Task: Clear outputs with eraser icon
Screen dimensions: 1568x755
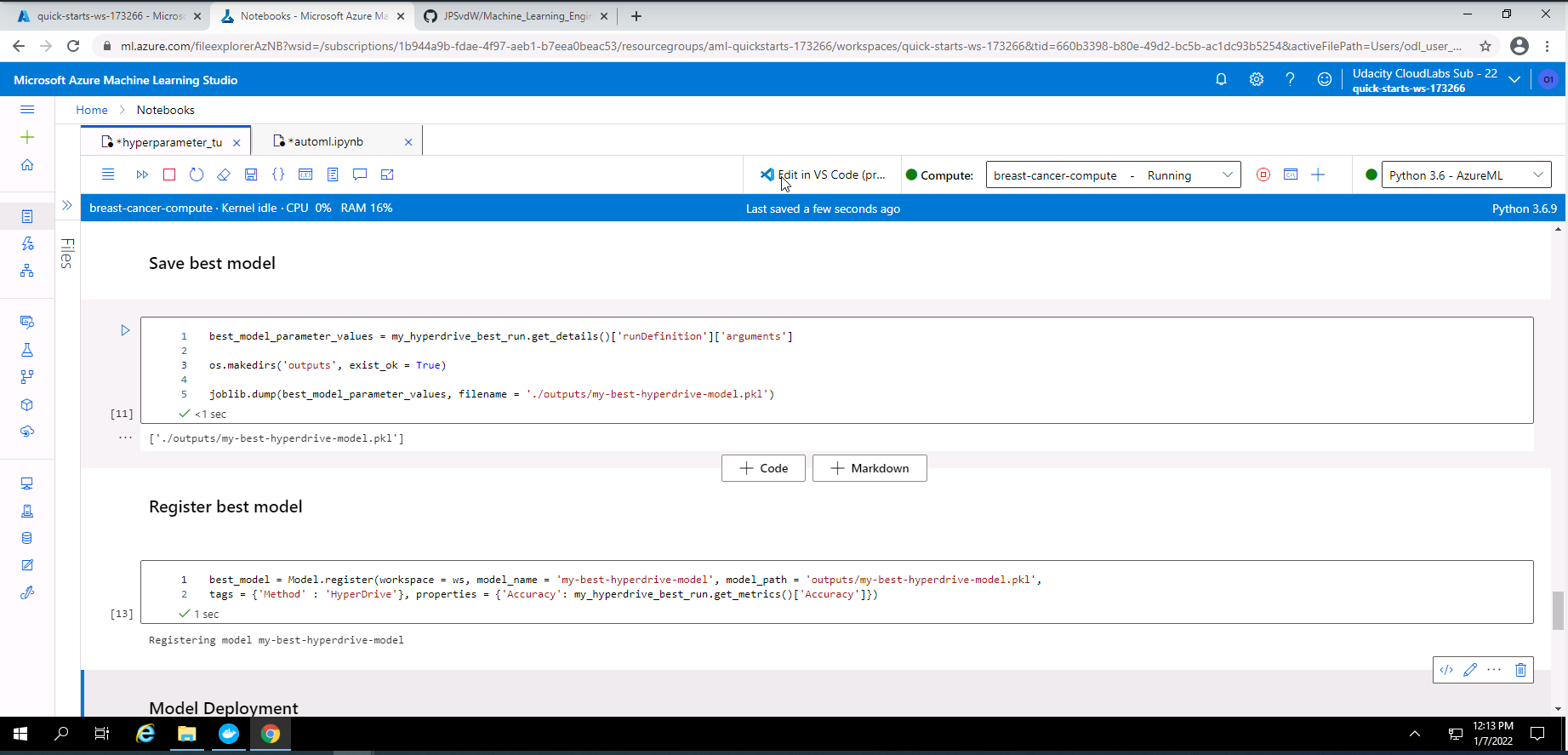Action: pos(224,174)
